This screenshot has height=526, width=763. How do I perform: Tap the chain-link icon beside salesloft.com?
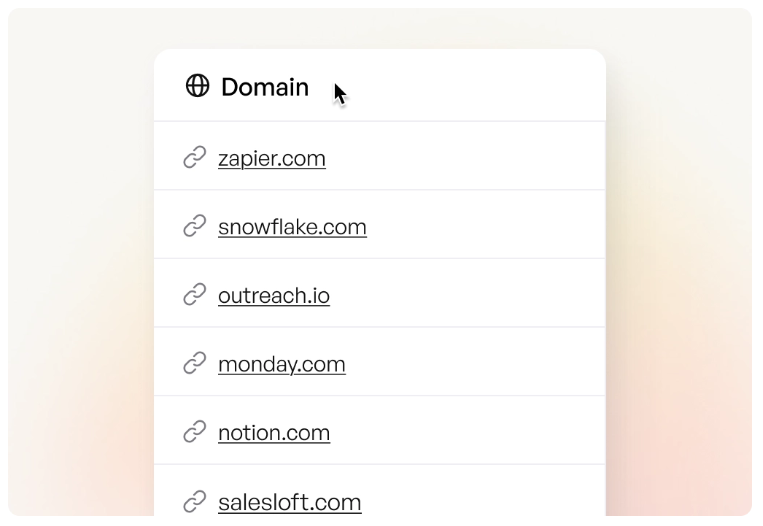[x=195, y=501]
